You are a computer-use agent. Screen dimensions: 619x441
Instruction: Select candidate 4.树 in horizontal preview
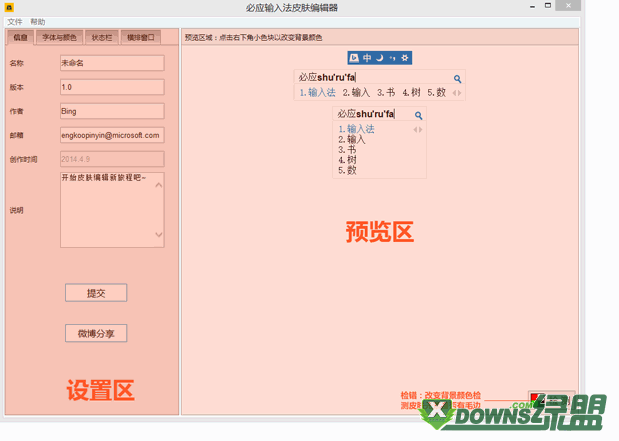click(411, 93)
